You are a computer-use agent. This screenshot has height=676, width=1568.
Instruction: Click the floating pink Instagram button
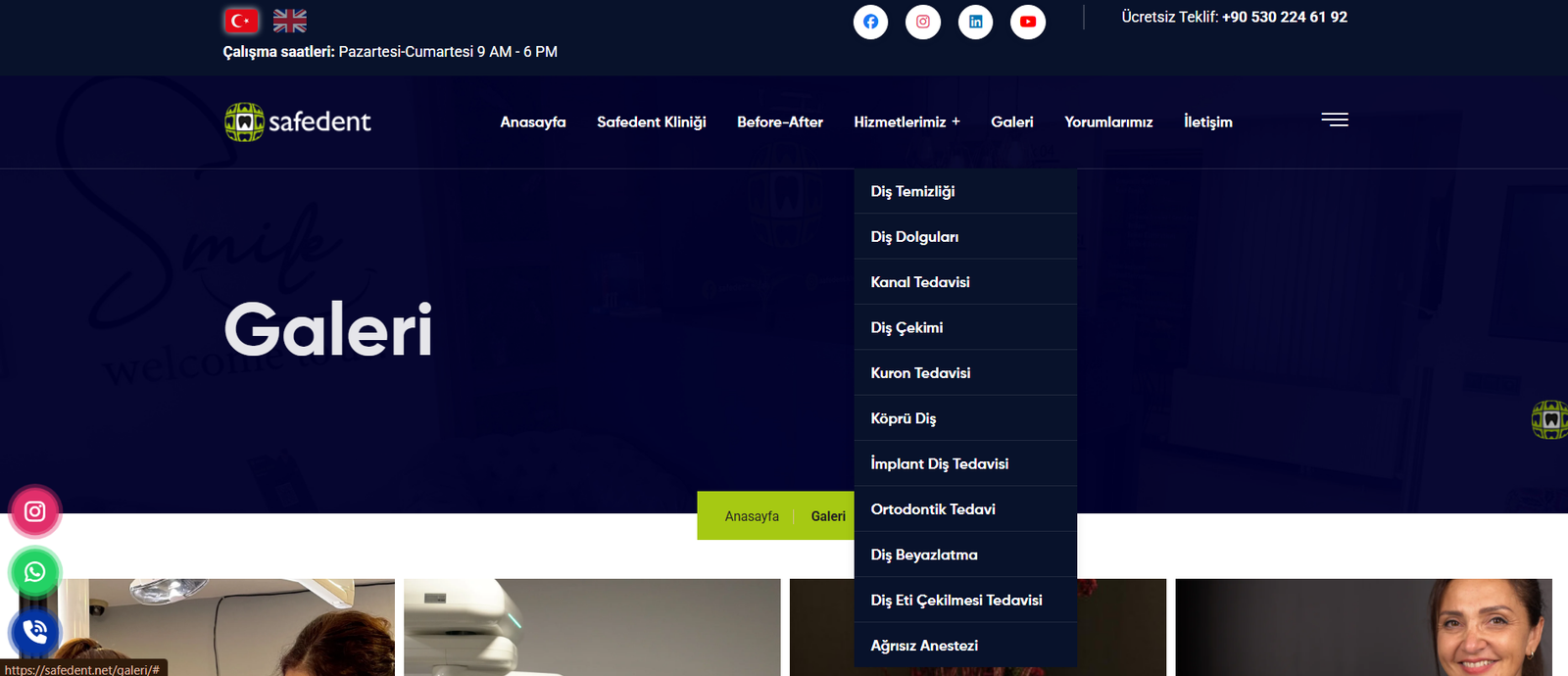tap(35, 511)
